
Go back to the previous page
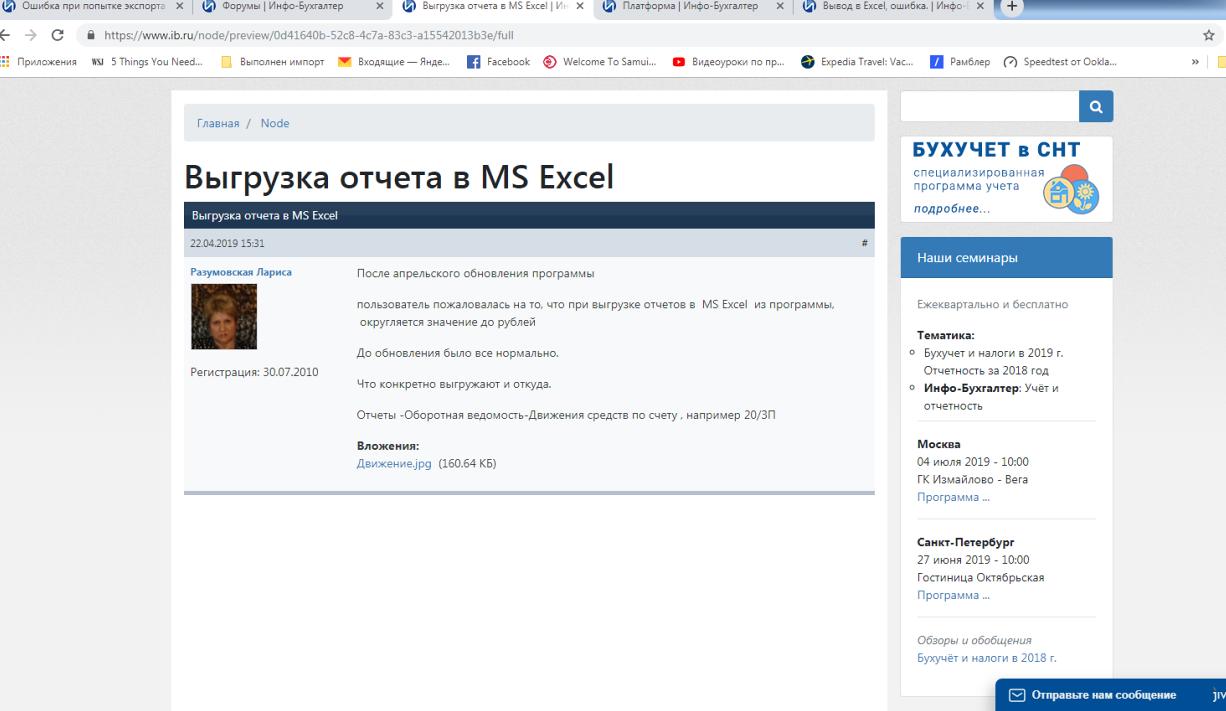coord(6,35)
